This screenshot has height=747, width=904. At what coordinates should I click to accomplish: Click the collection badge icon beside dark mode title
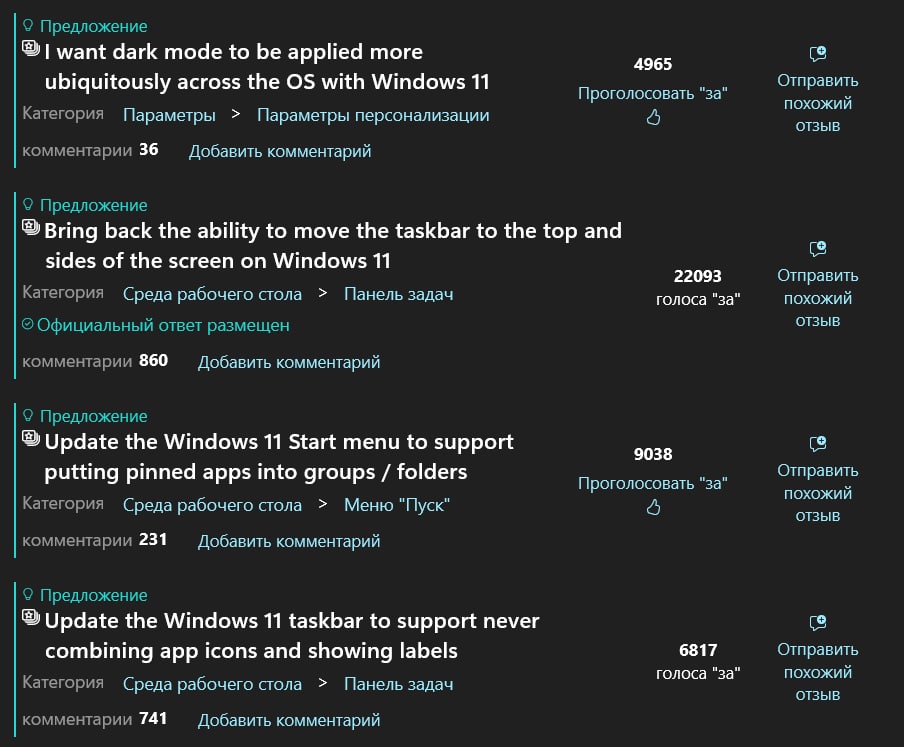[x=31, y=48]
